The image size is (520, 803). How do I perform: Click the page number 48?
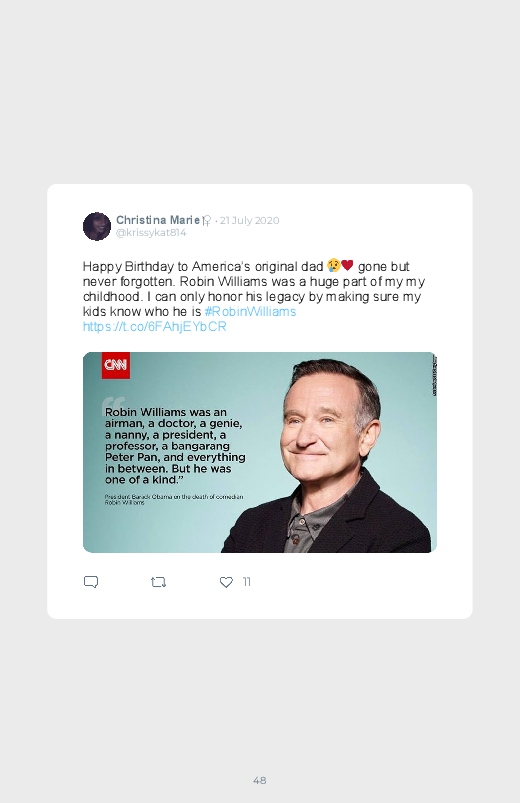pyautogui.click(x=260, y=780)
